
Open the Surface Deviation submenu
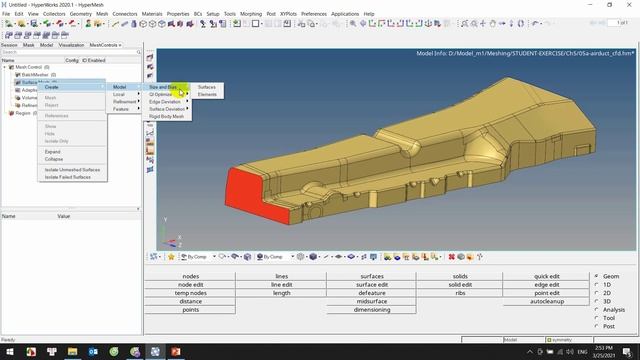167,109
